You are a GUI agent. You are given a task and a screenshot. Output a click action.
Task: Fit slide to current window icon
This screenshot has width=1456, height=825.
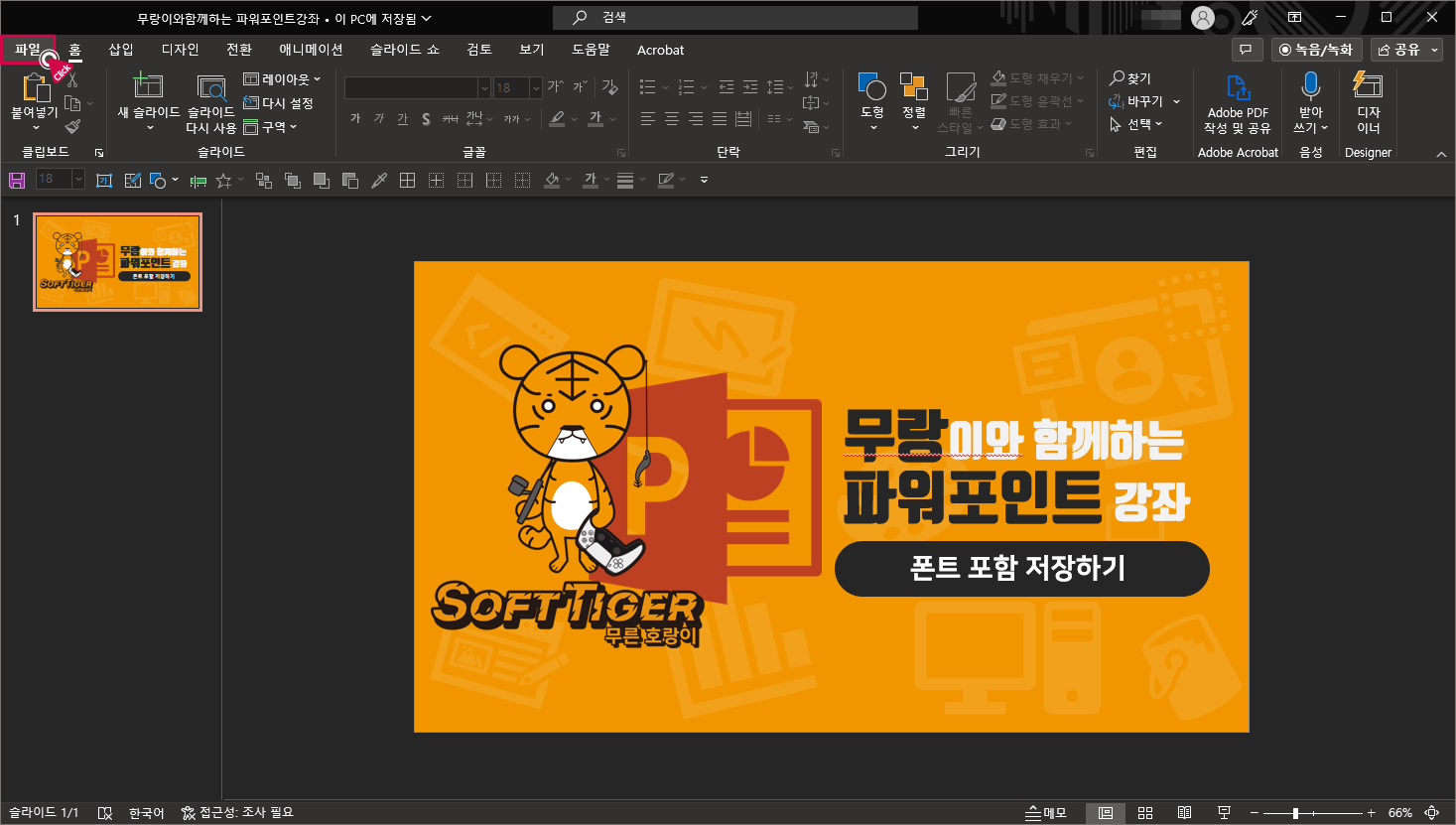[x=1431, y=813]
